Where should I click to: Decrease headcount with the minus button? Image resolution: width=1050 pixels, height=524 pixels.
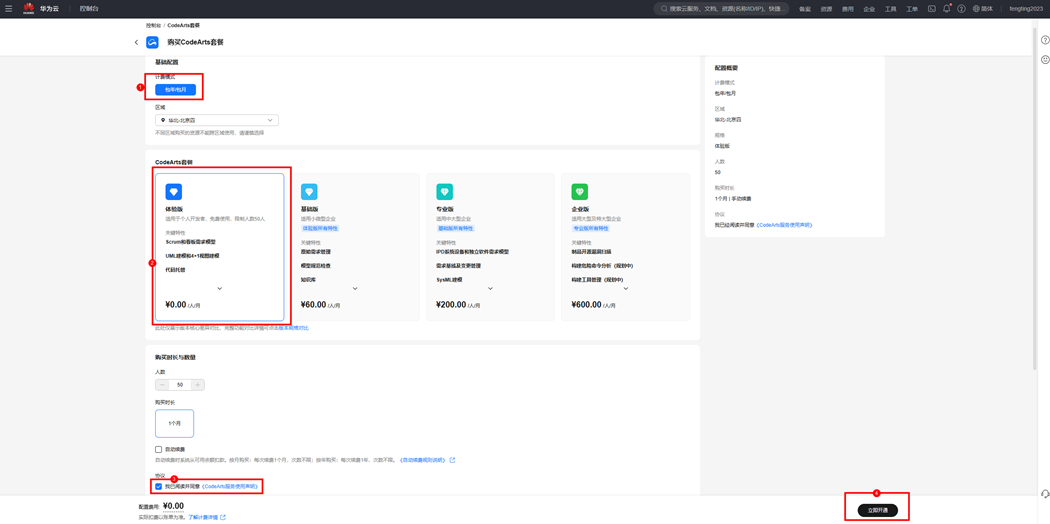[x=162, y=385]
